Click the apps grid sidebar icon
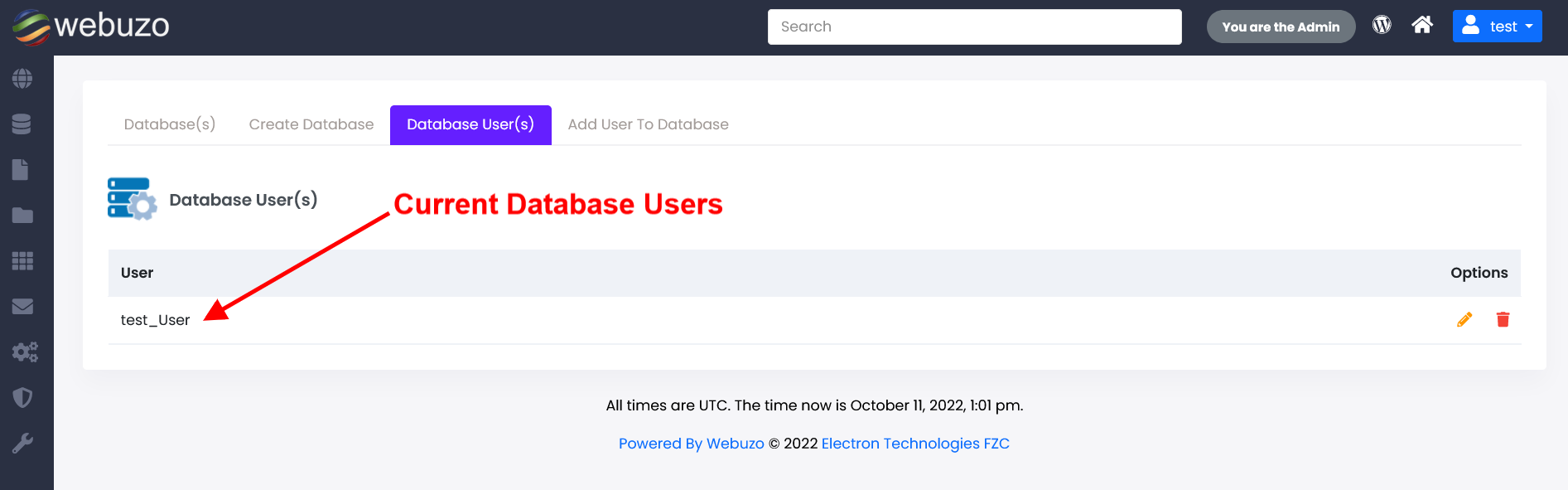This screenshot has width=1568, height=490. click(x=22, y=261)
